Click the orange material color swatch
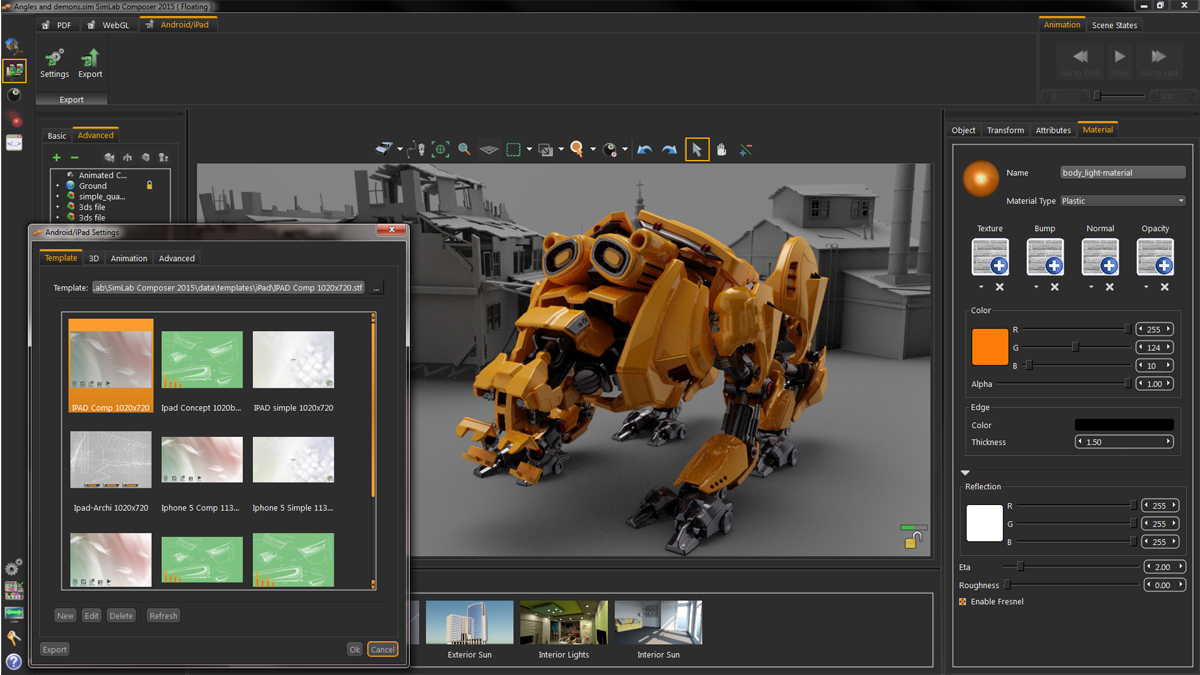The width and height of the screenshot is (1200, 675). 990,346
